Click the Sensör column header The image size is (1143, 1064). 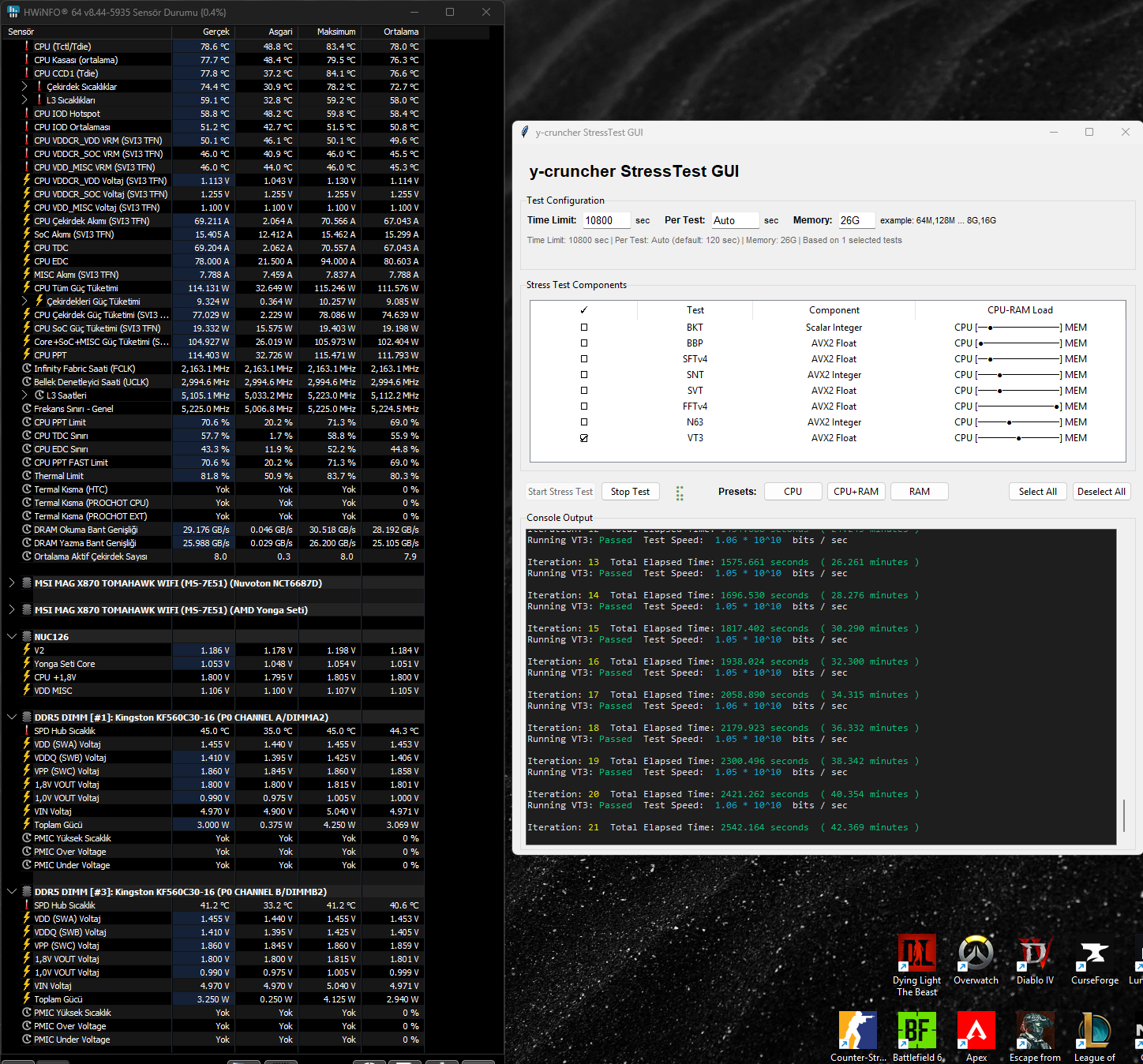87,32
